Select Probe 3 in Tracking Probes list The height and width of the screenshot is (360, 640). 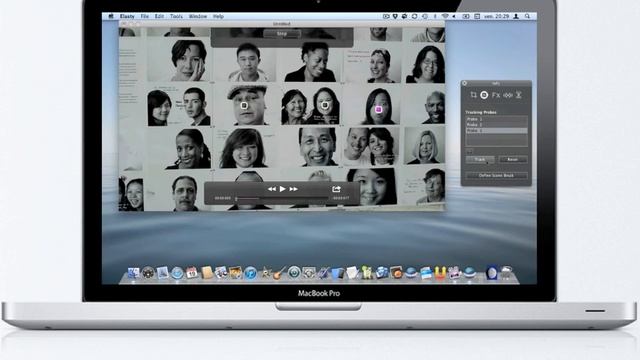496,131
